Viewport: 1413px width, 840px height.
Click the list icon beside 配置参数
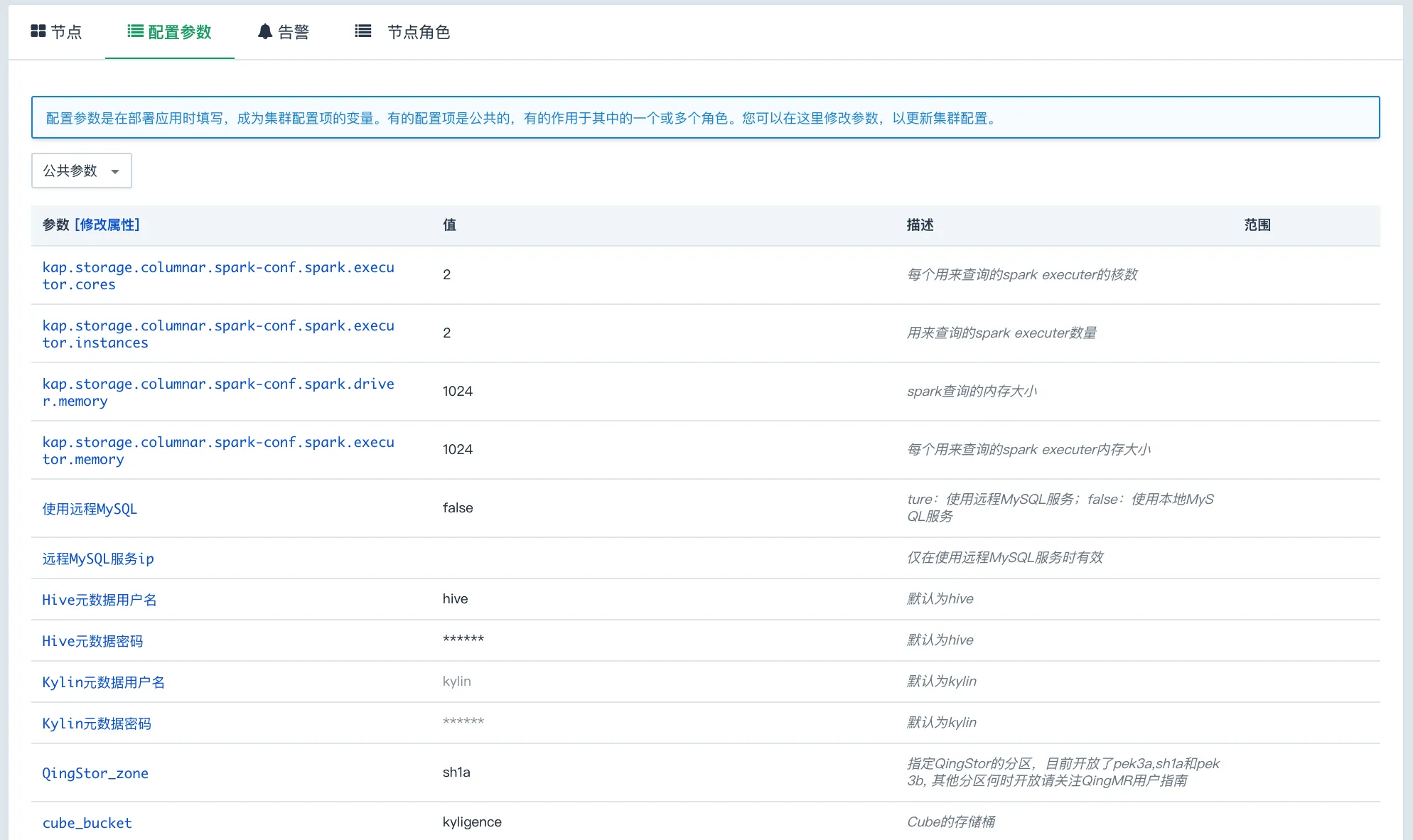[x=135, y=31]
